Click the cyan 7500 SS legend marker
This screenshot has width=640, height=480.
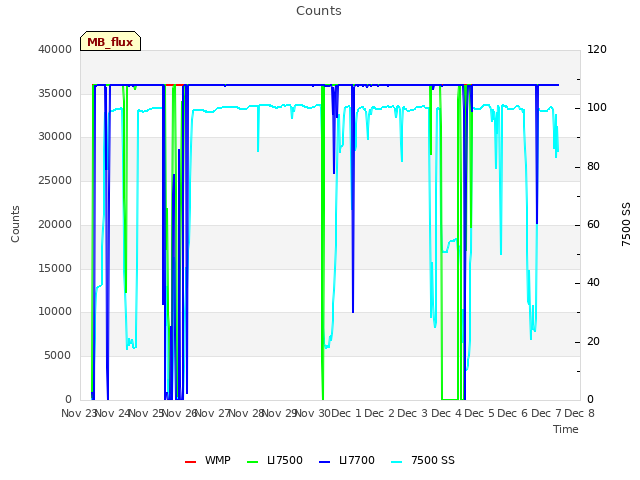click(397, 462)
